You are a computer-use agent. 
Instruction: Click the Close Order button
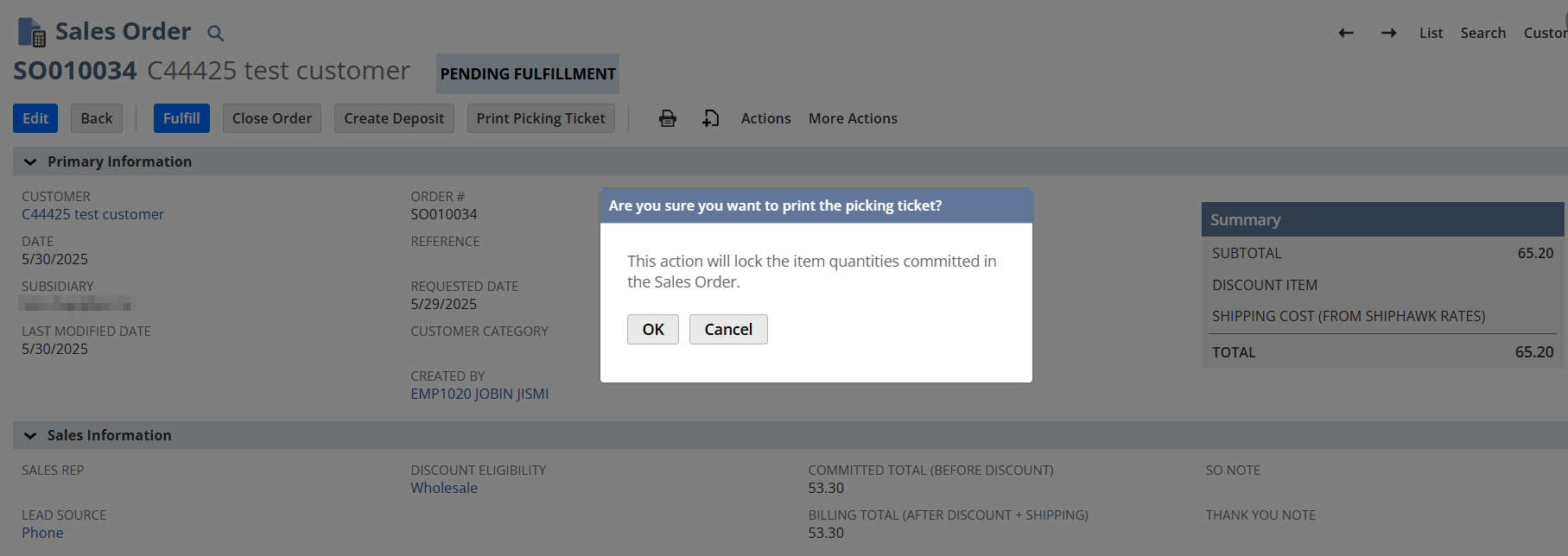(272, 118)
